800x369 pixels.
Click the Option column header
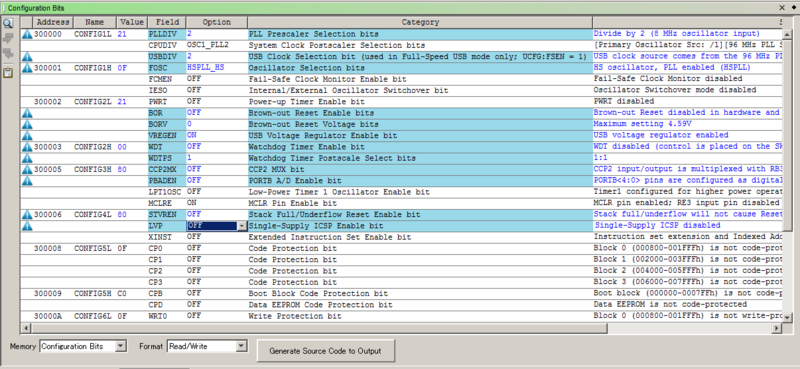217,22
